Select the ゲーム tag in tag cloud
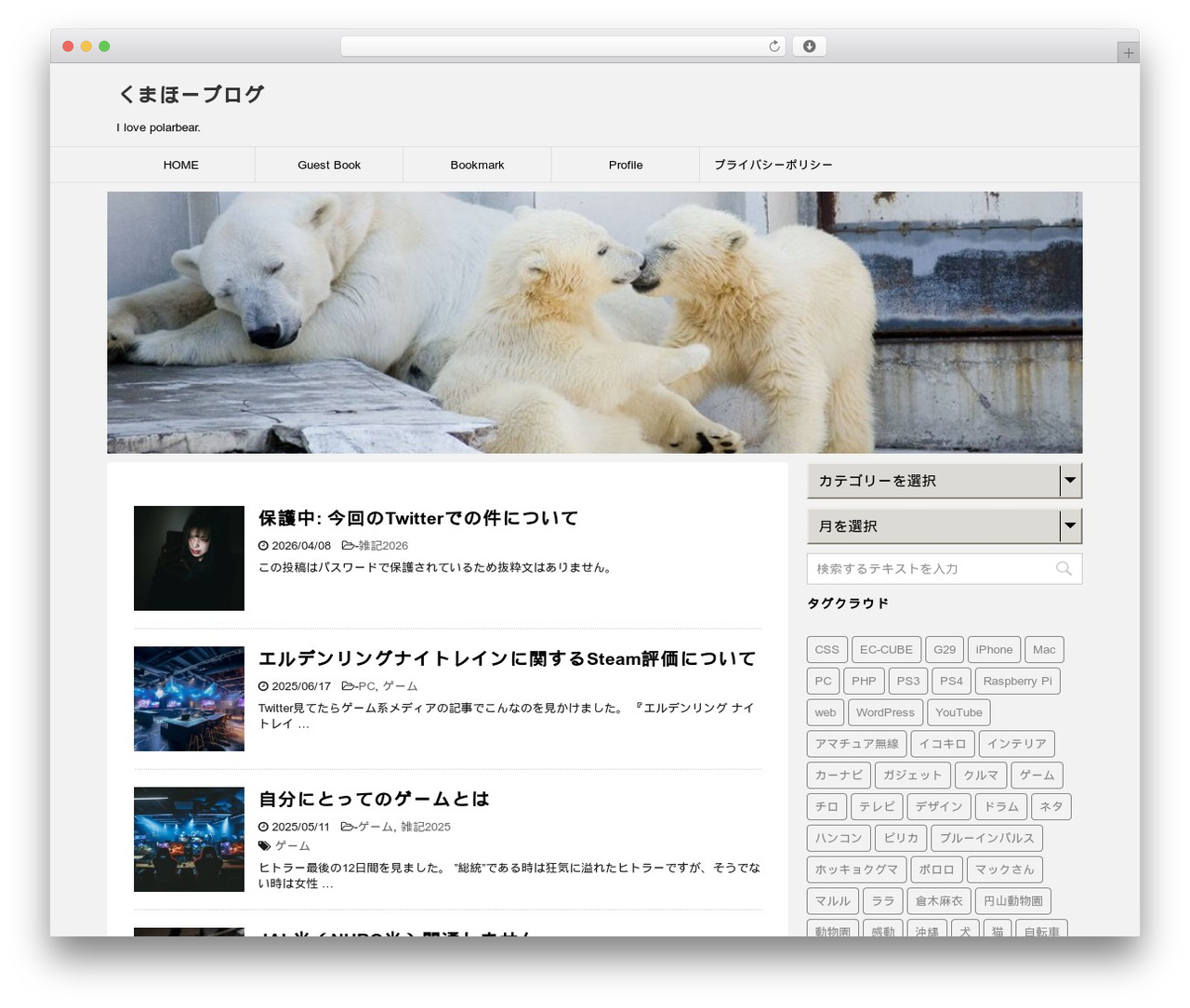 pyautogui.click(x=1037, y=776)
